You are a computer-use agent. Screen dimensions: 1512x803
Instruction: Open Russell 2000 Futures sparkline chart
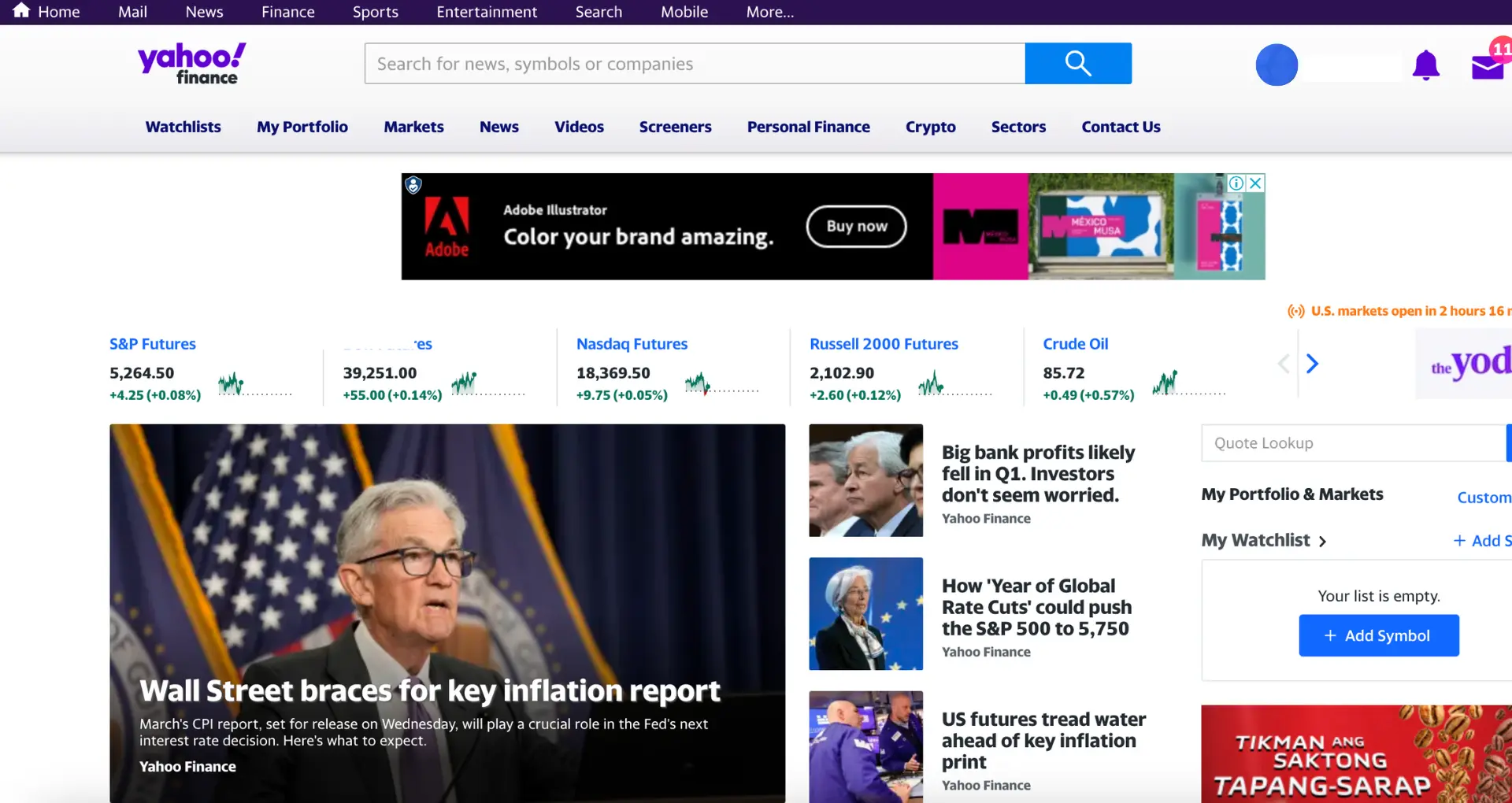point(954,384)
